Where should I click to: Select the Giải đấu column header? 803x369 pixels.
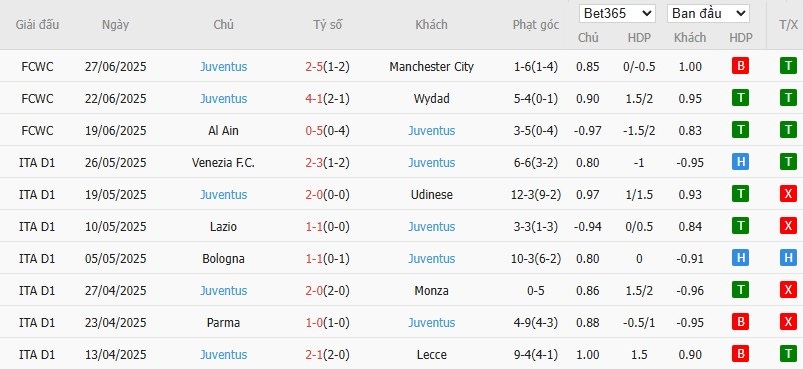point(37,25)
